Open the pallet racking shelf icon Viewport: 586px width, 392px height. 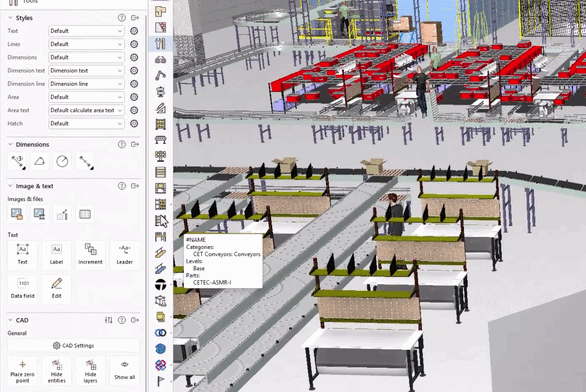pos(160,124)
